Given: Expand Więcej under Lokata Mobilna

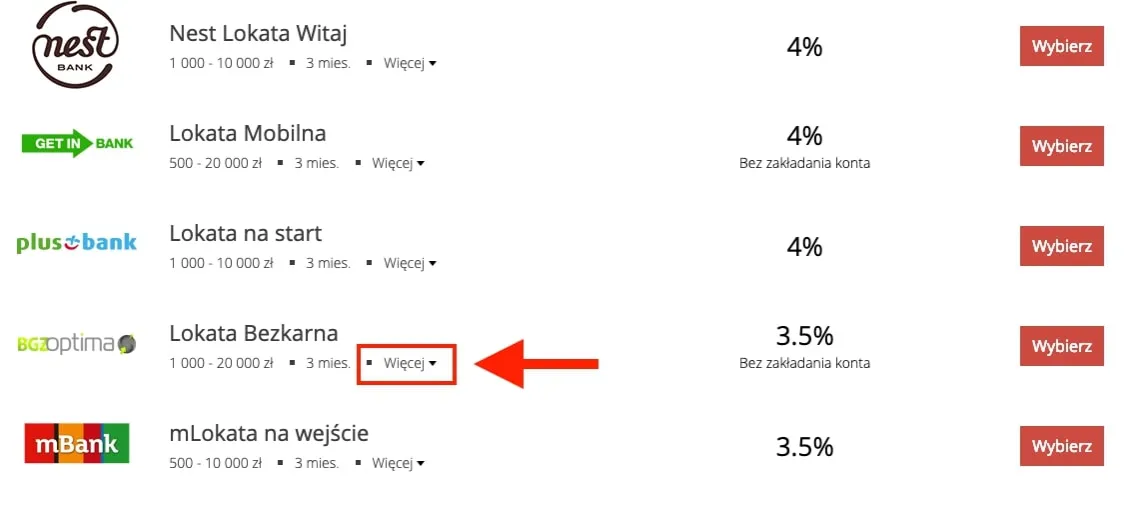Looking at the screenshot, I should click(398, 163).
